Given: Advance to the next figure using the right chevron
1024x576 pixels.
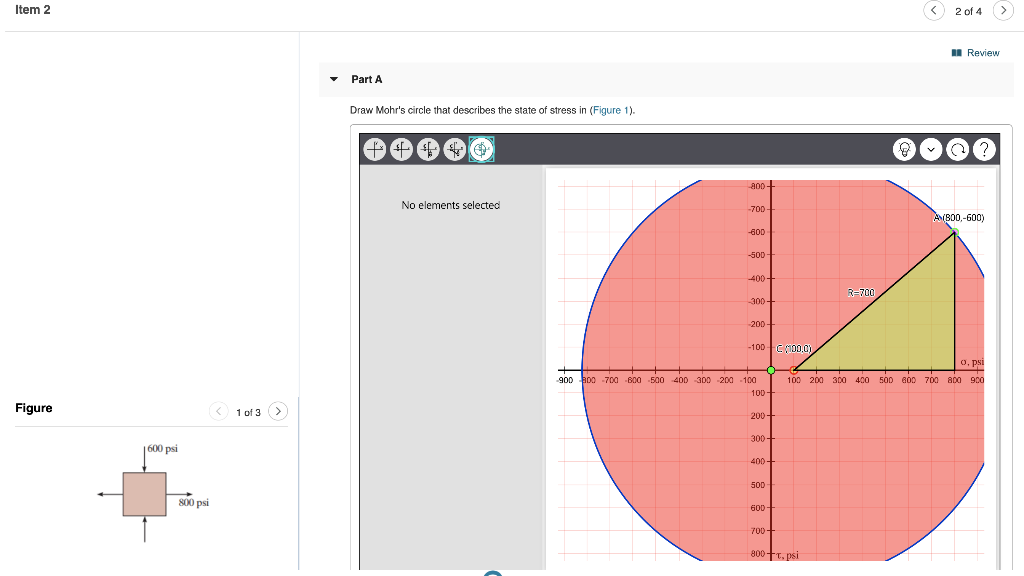Looking at the screenshot, I should pos(278,410).
